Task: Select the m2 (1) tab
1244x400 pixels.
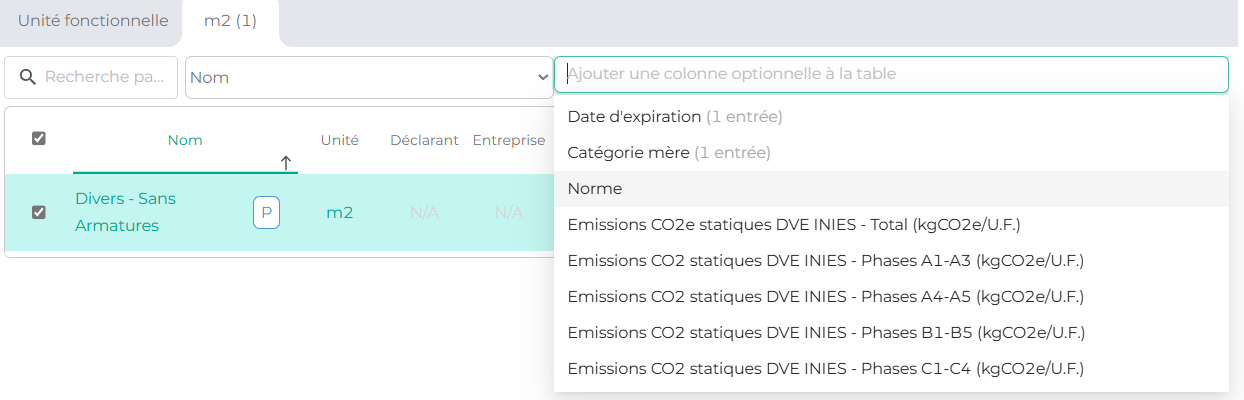Action: click(230, 21)
